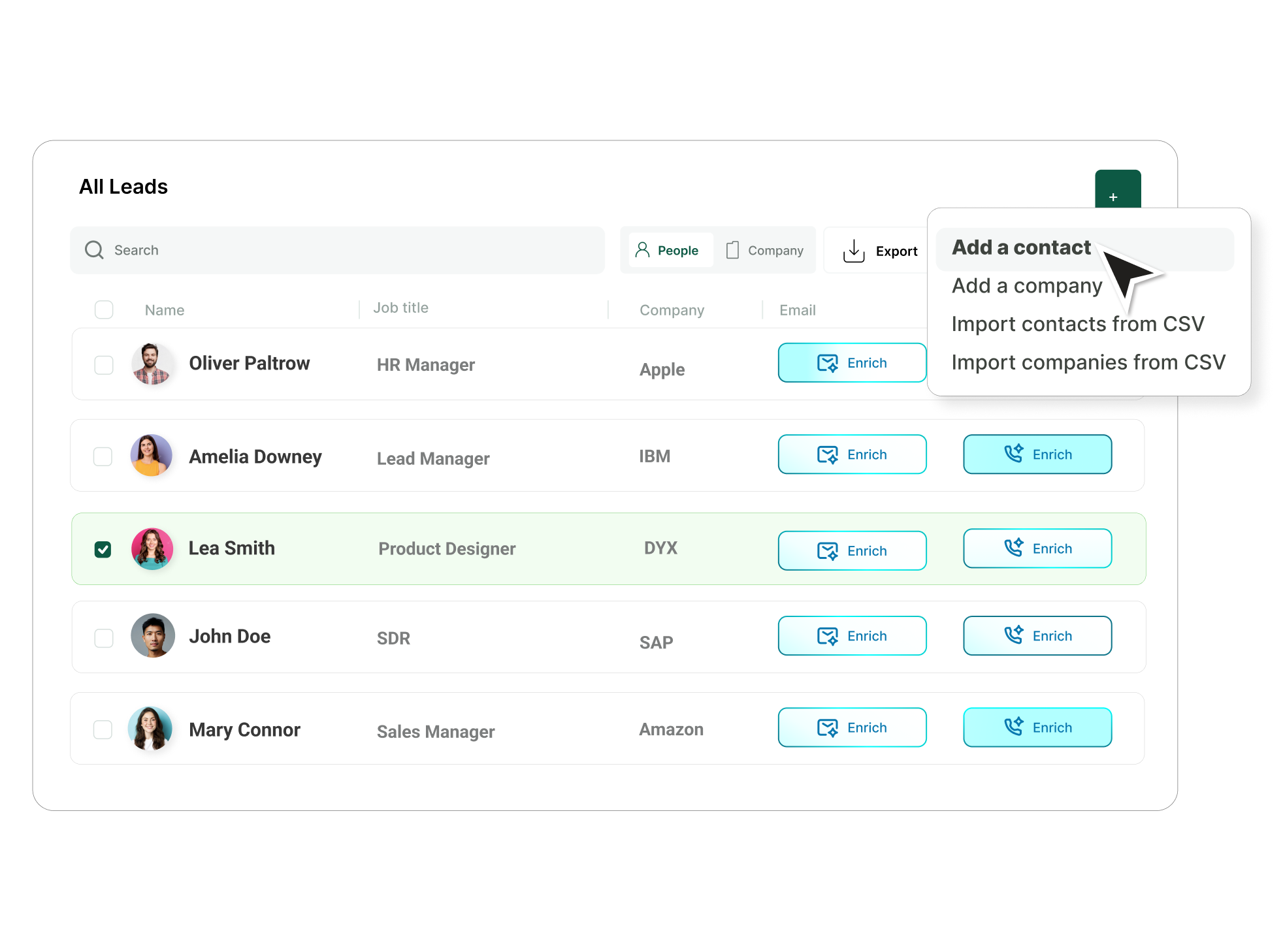Select Add a company from menu
The image size is (1283, 952).
(1026, 286)
